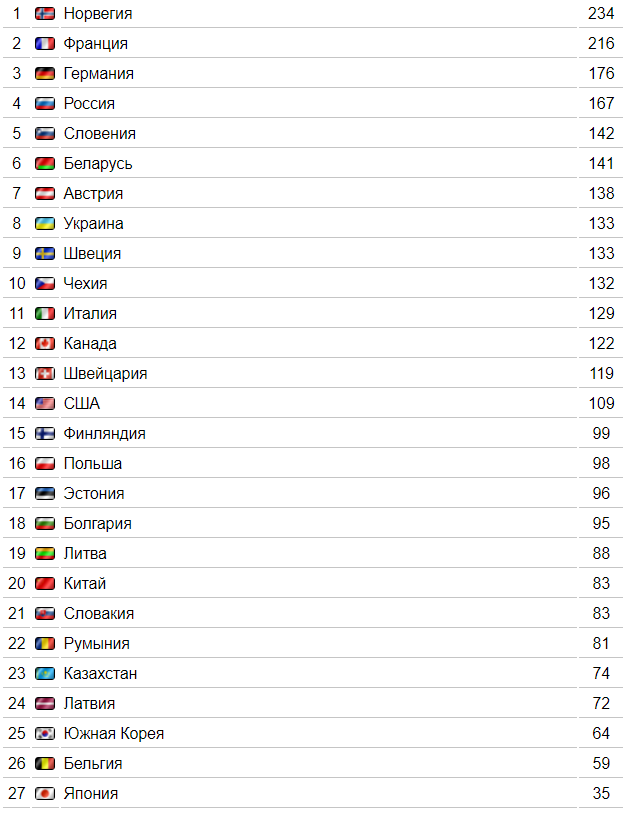638x814 pixels.
Task: Click the Norway flag icon
Action: 45,14
